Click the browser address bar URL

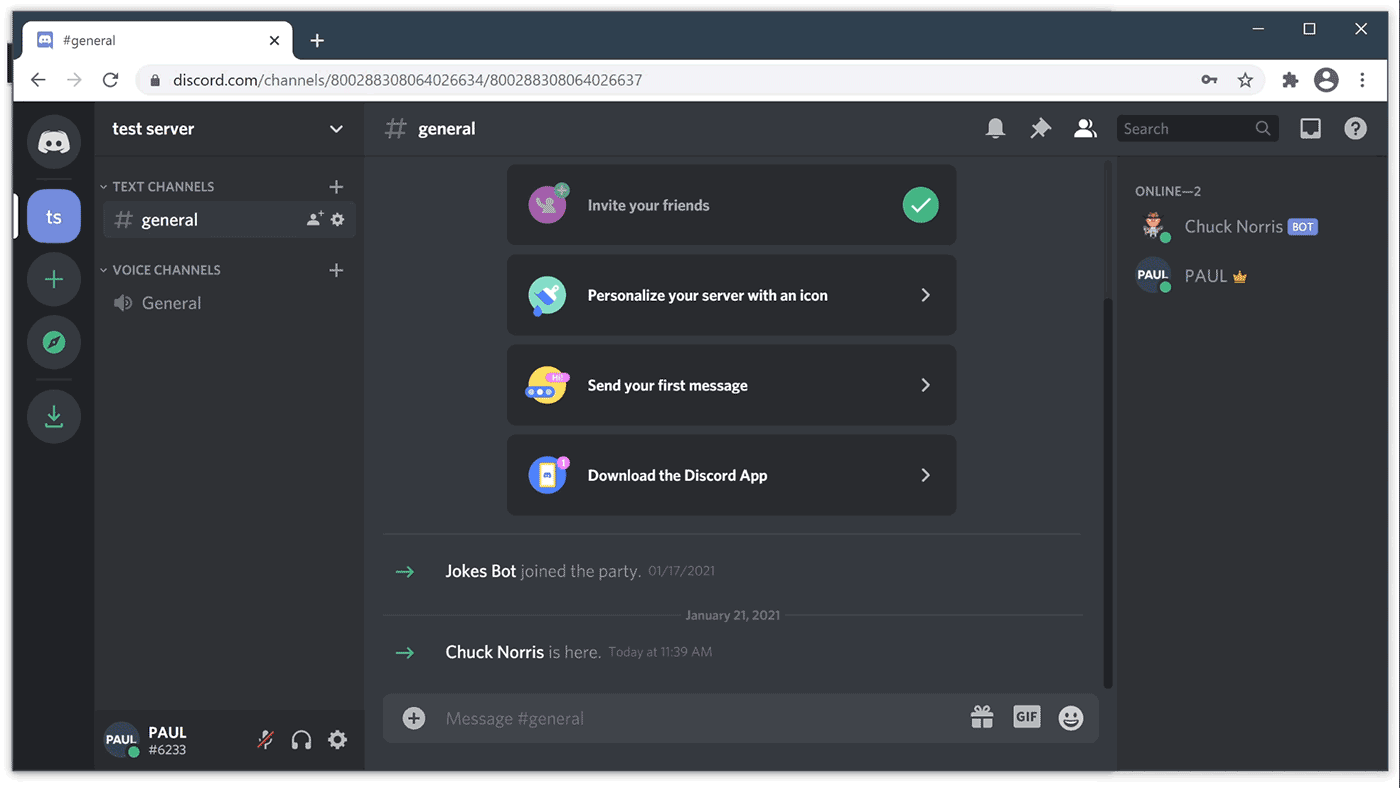coord(407,80)
